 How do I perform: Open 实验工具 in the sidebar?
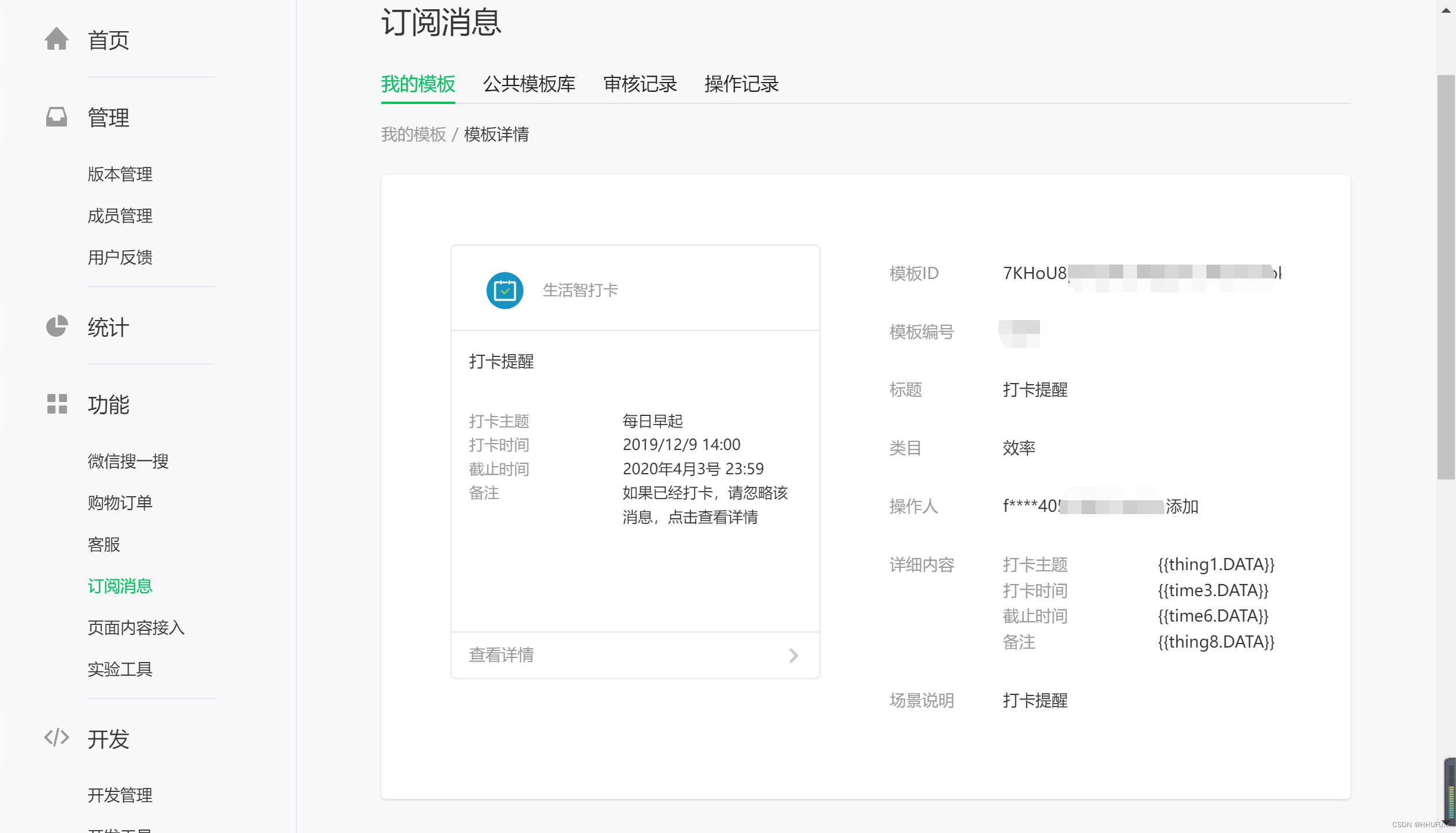pyautogui.click(x=120, y=669)
